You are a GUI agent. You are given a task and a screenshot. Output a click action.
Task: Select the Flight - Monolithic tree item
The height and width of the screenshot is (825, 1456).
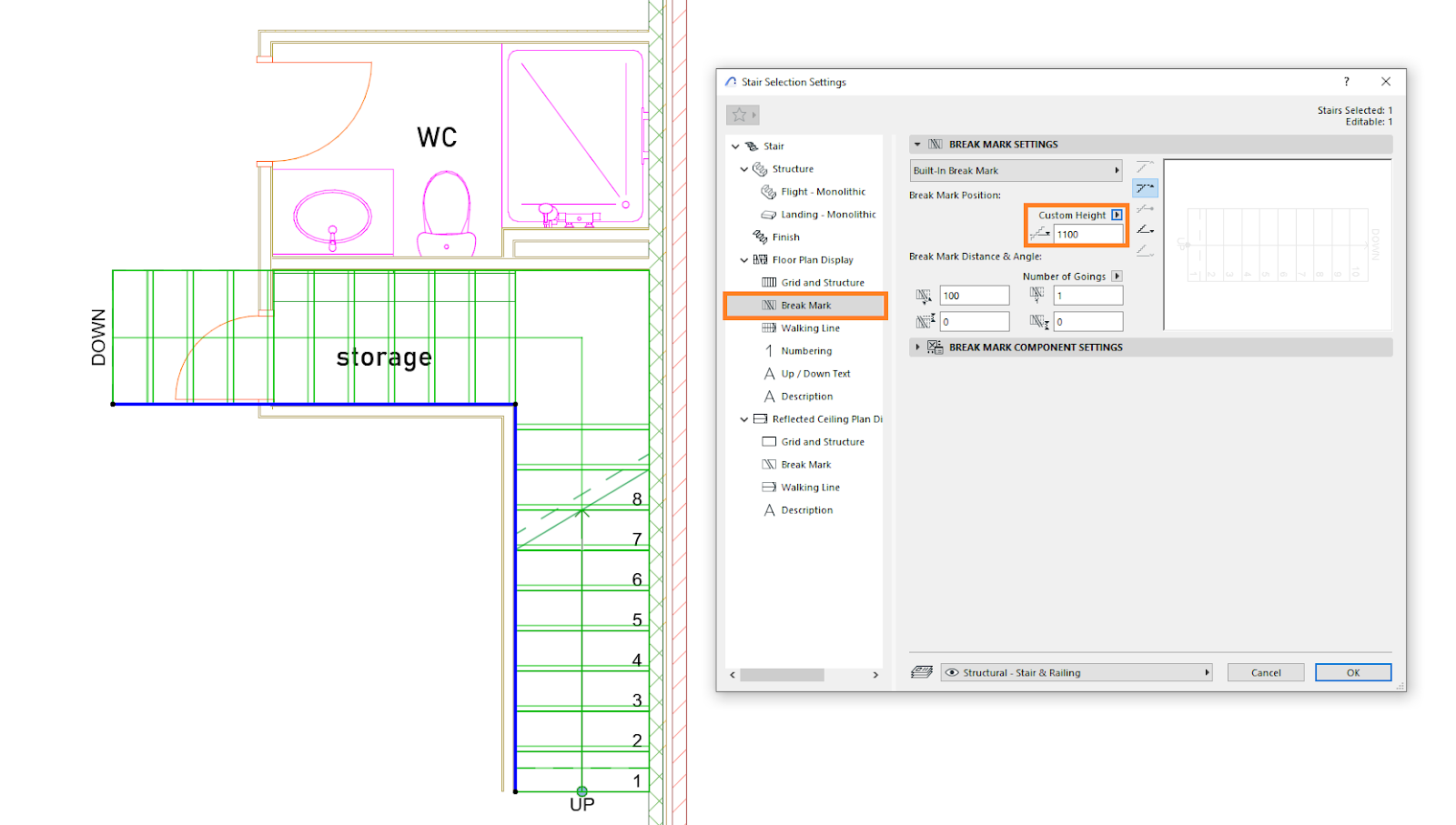pyautogui.click(x=823, y=192)
